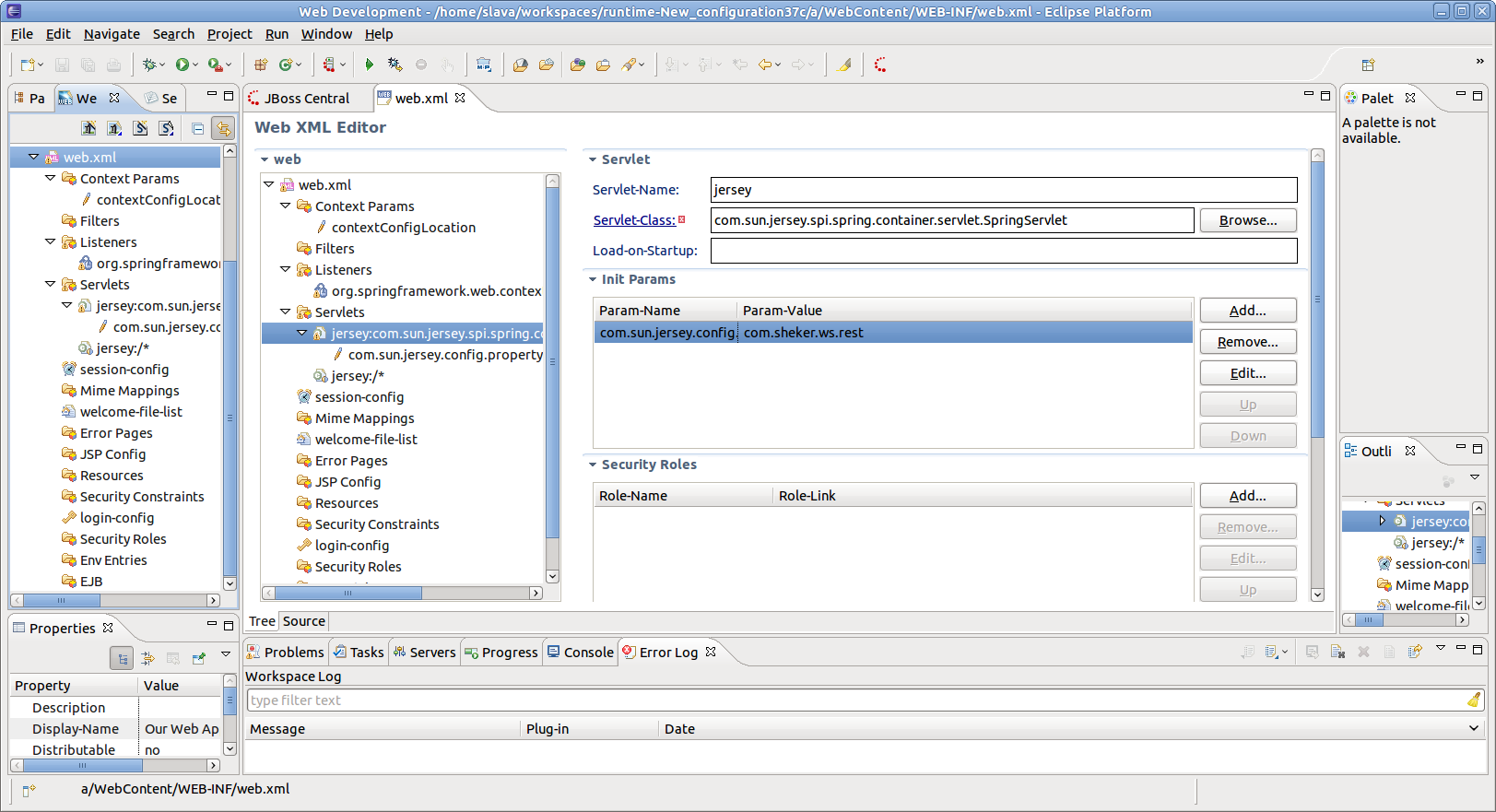Click the New wizard toolbar icon
Viewport: 1496px width, 812px height.
click(x=28, y=65)
